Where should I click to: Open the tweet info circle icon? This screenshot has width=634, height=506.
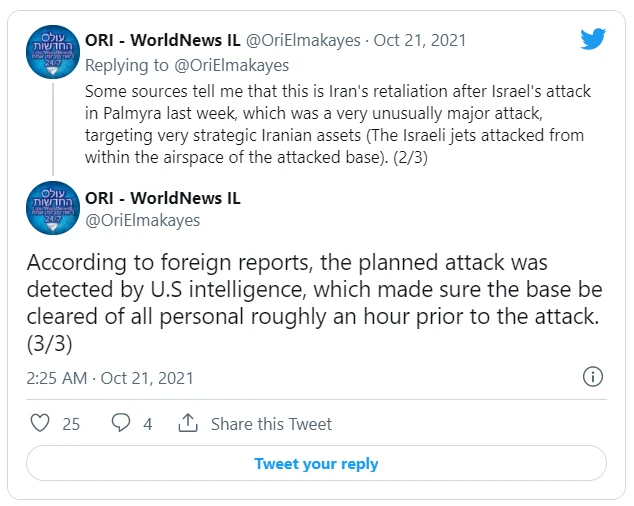point(592,377)
